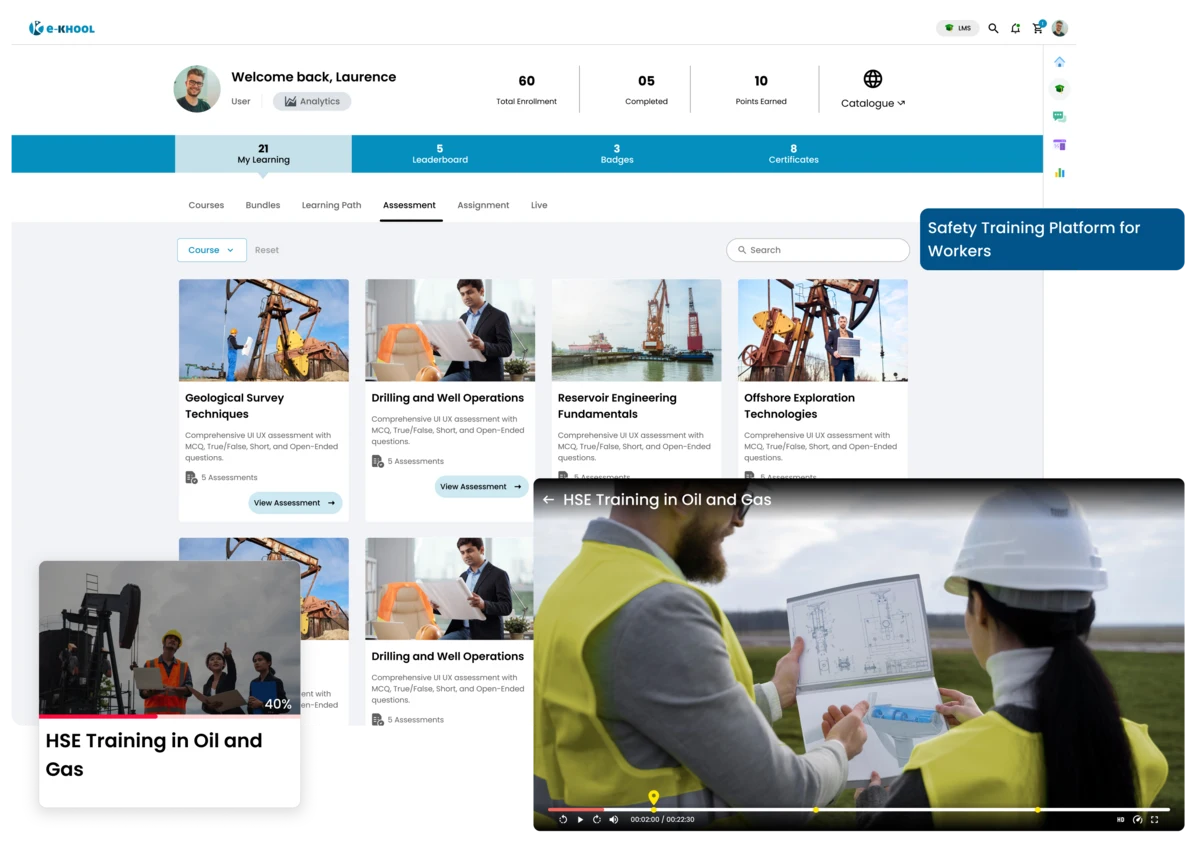Viewport: 1200px width, 847px height.
Task: Go back using the video title arrow
Action: click(548, 500)
